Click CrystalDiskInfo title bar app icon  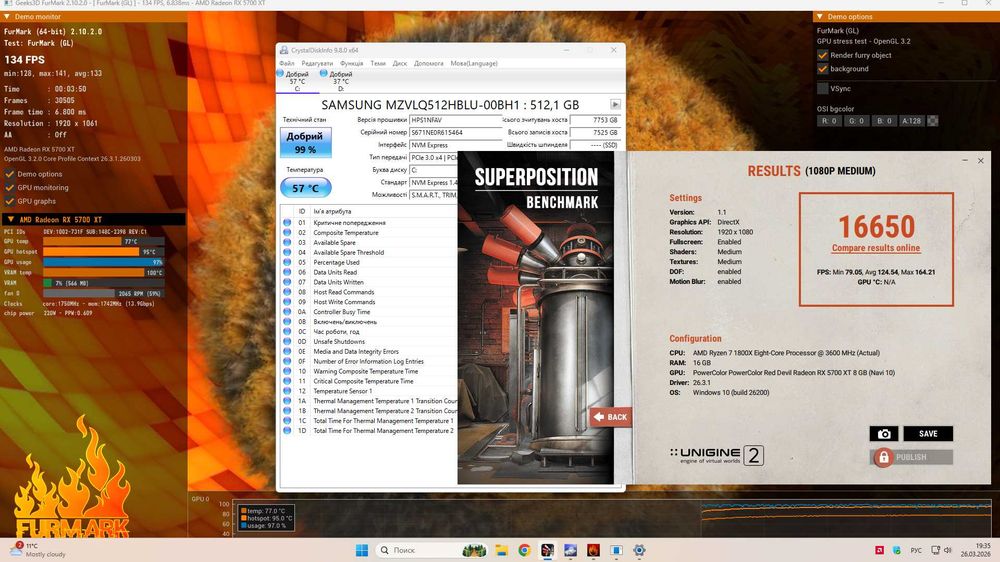[x=284, y=50]
